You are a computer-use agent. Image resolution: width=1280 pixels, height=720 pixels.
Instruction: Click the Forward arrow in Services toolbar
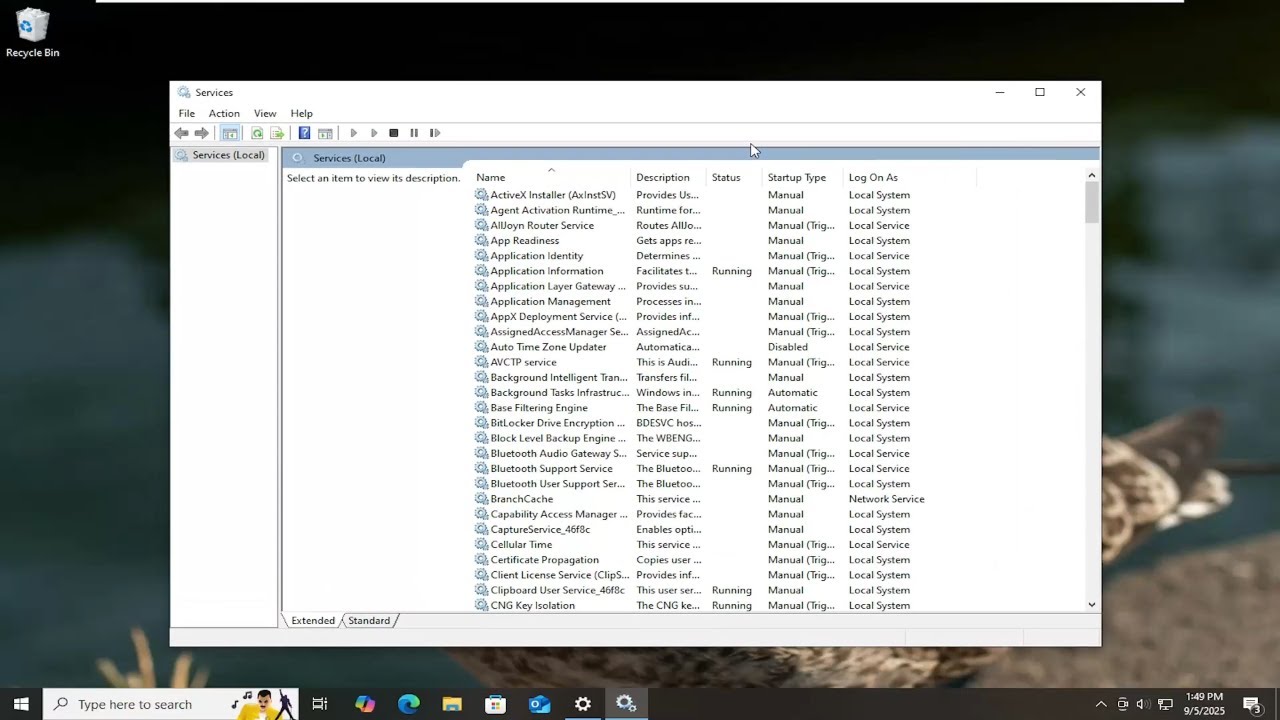coord(202,133)
